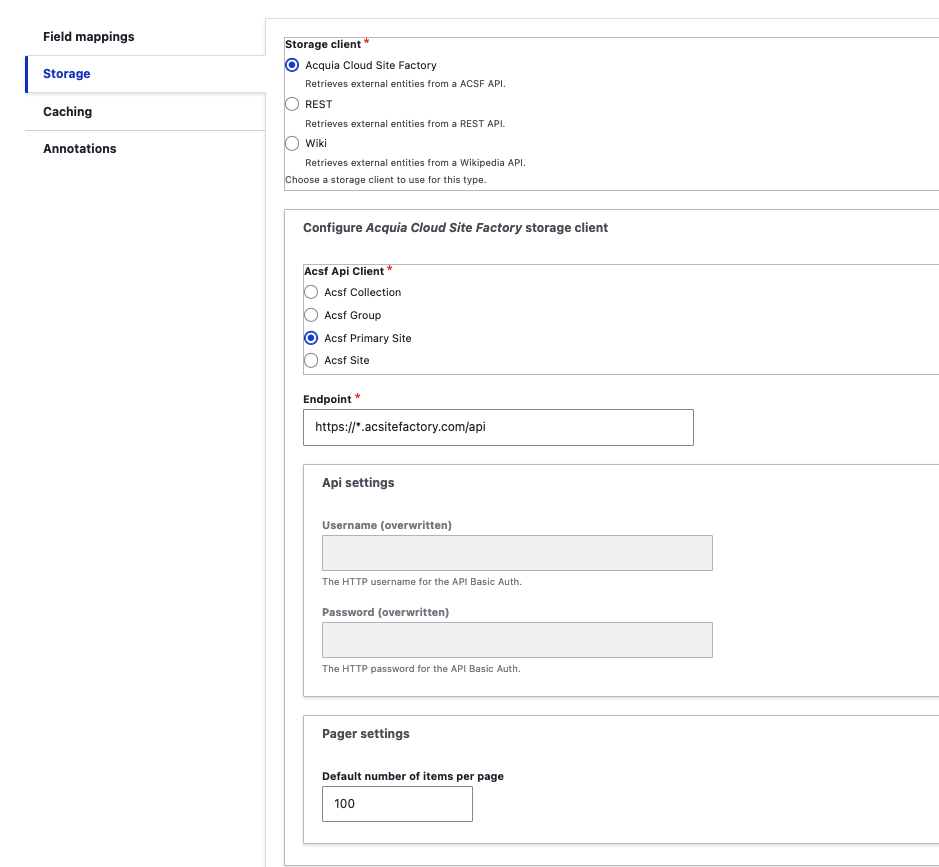Choose the REST storage client option
Screen dimensions: 939x867
point(292,104)
